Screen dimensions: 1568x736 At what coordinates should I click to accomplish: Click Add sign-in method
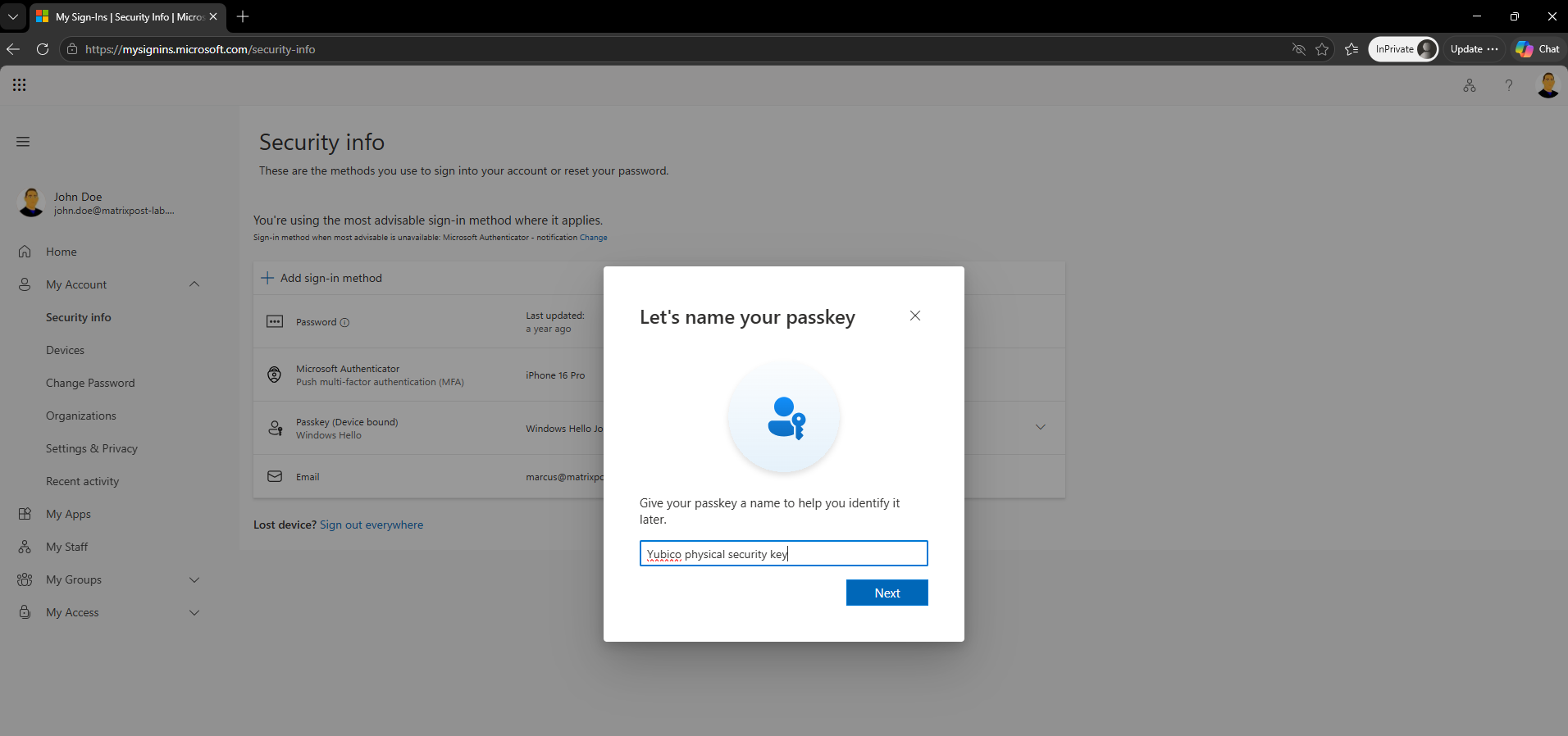321,278
